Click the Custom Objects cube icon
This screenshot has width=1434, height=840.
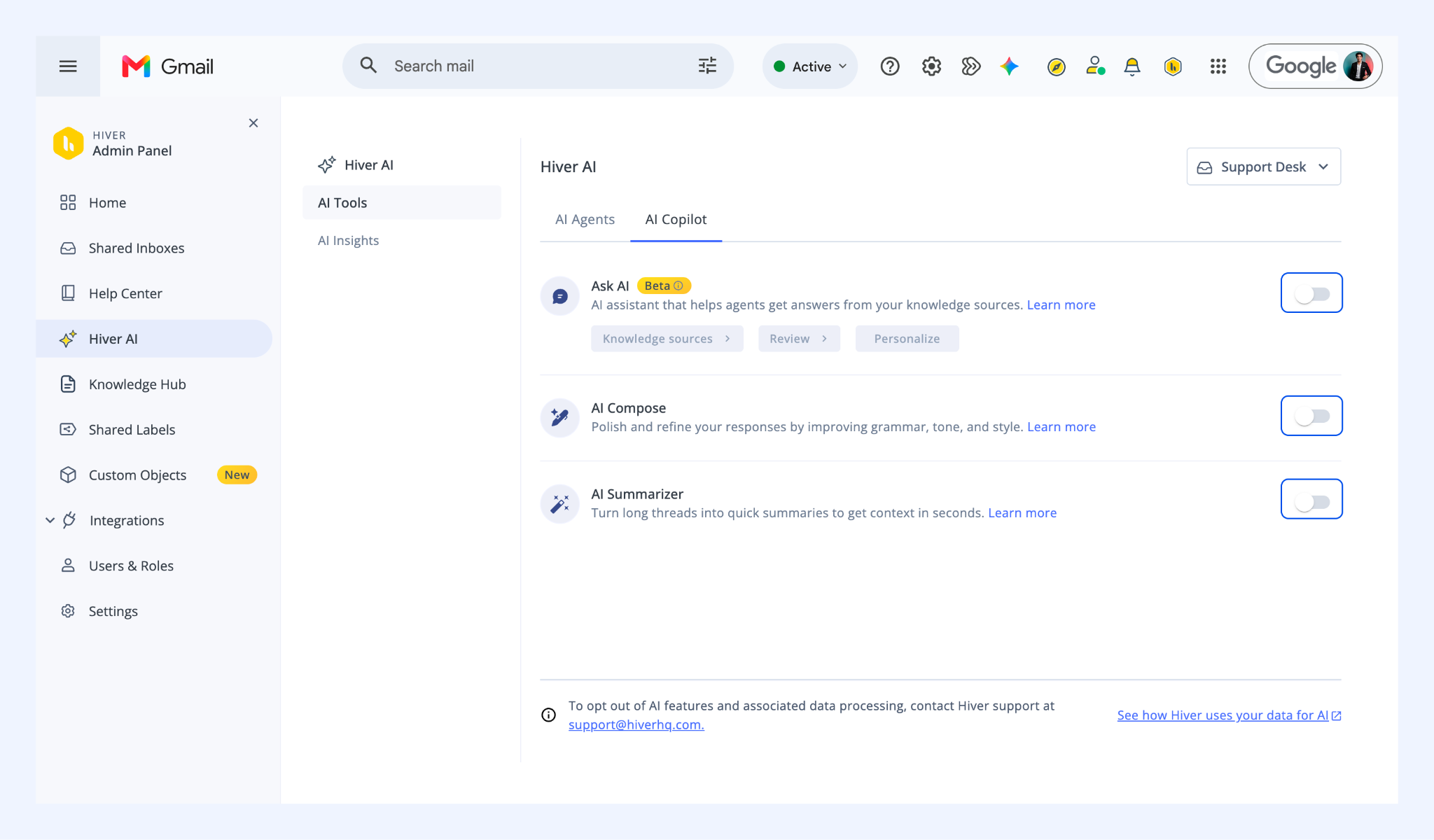pos(68,475)
